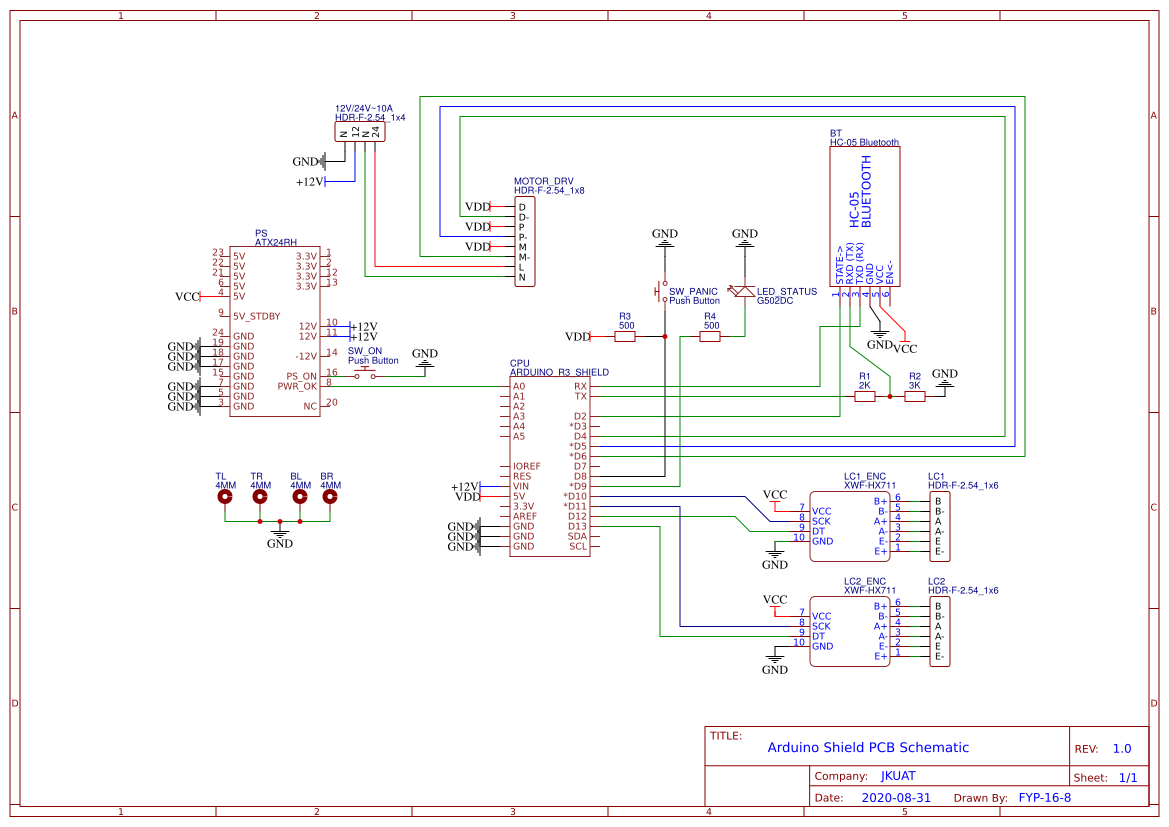1169x827 pixels.
Task: Toggle the SW_ON push button
Action: pos(365,370)
